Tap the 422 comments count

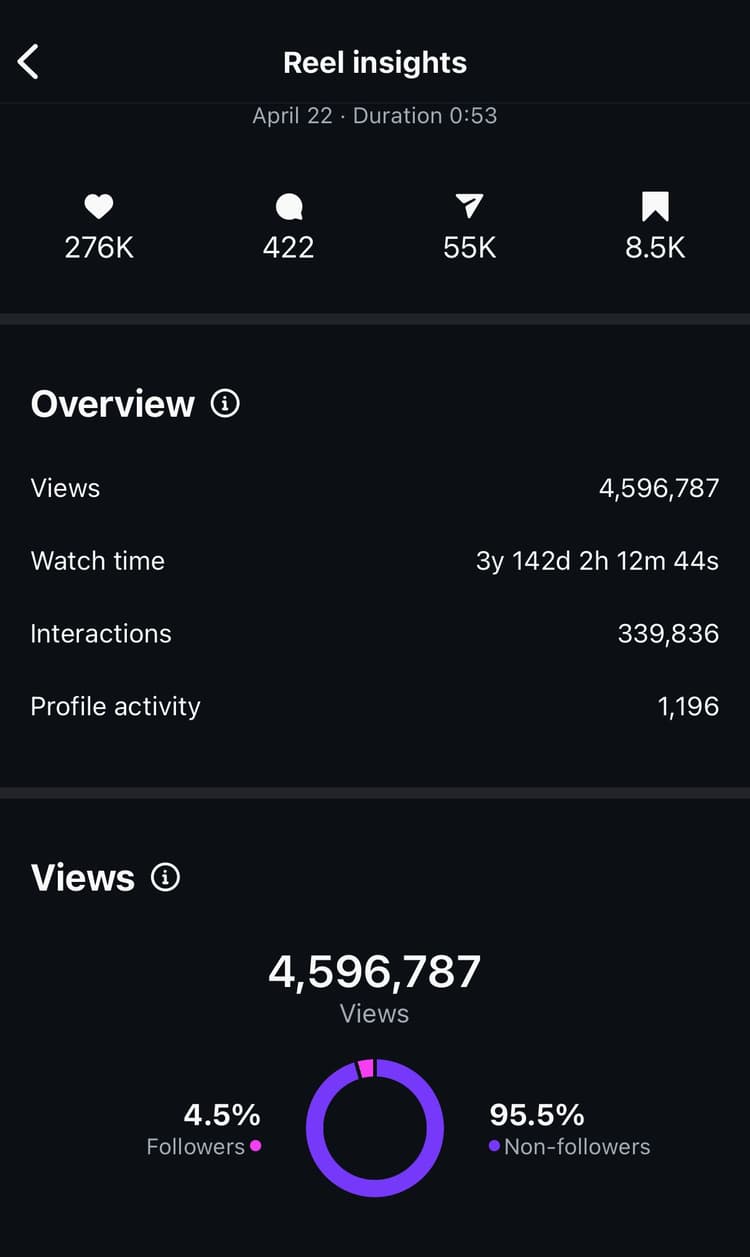pyautogui.click(x=288, y=248)
